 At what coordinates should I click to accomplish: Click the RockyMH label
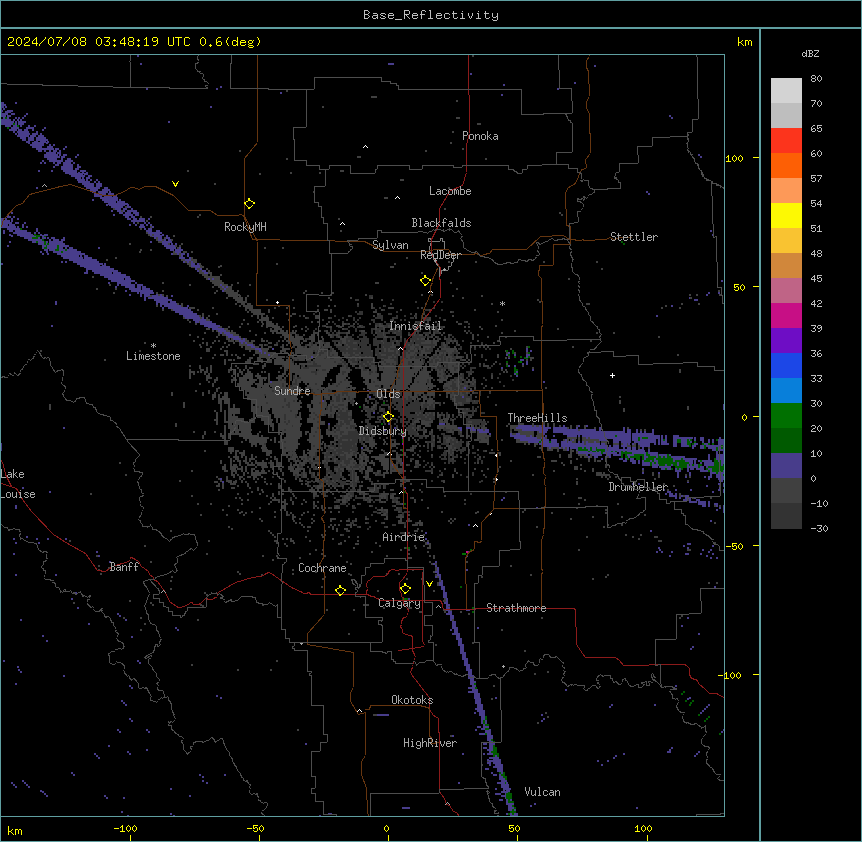point(245,227)
